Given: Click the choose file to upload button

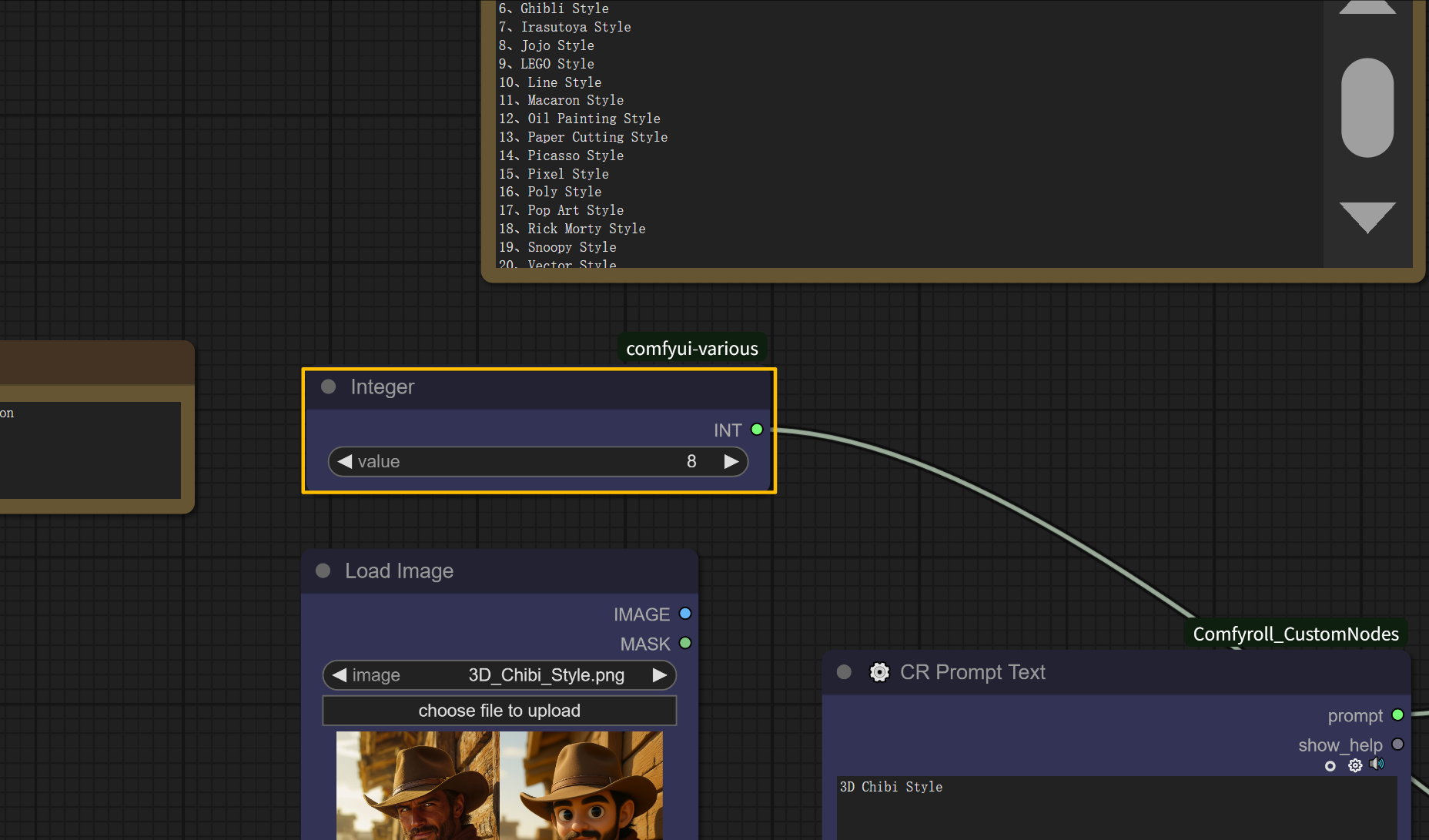Looking at the screenshot, I should click(500, 711).
